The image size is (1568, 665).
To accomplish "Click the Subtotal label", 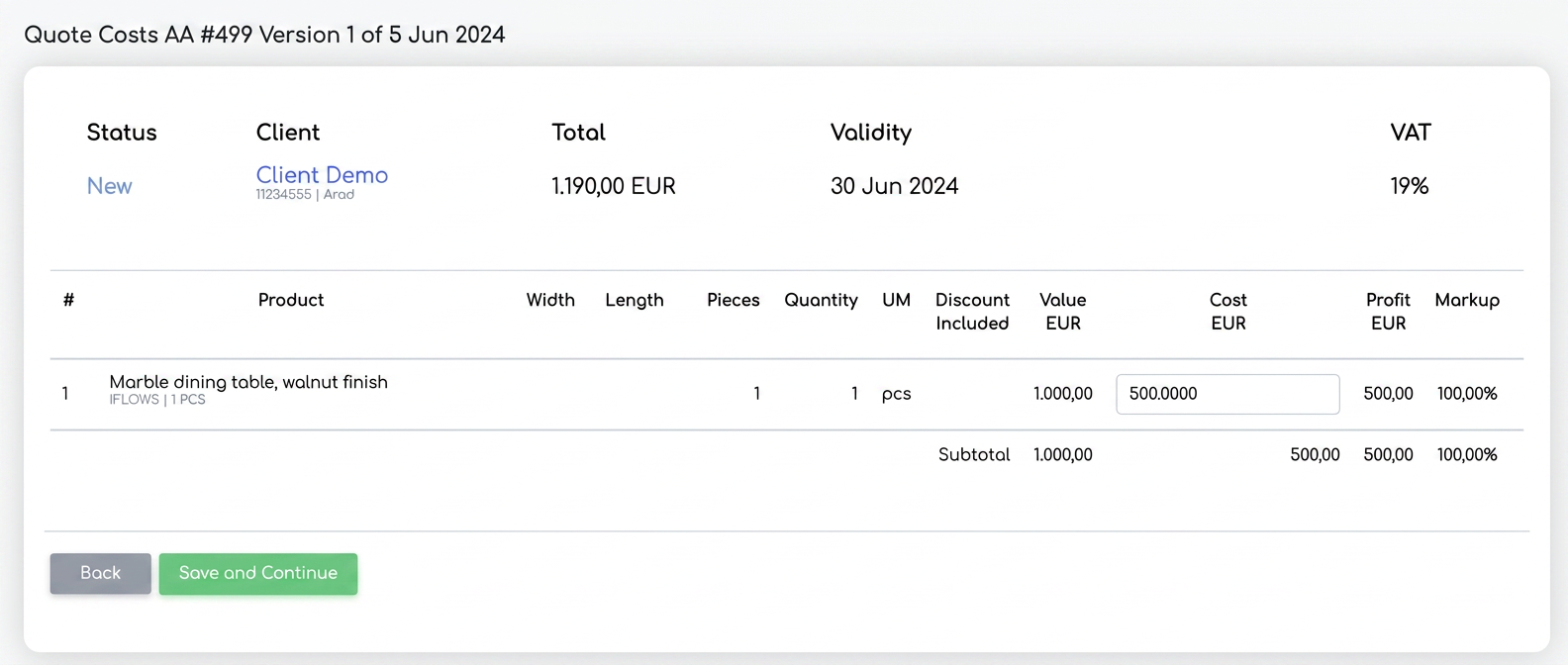I will click(x=974, y=454).
